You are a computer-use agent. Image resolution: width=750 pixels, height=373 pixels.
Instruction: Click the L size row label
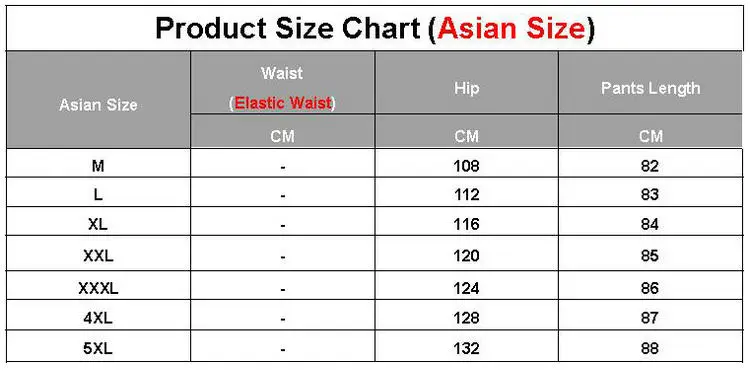click(98, 195)
